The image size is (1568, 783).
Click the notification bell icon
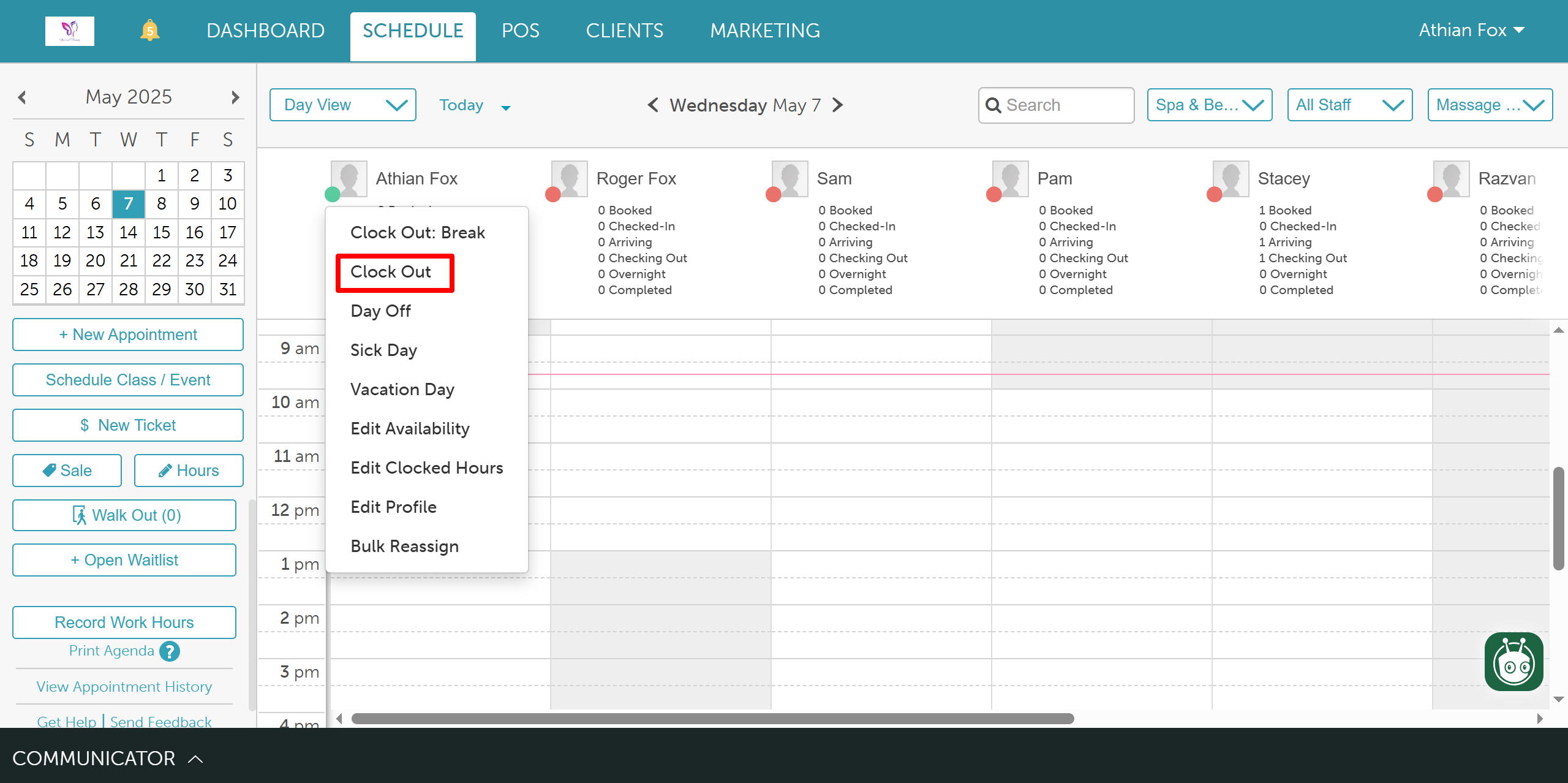coord(149,31)
